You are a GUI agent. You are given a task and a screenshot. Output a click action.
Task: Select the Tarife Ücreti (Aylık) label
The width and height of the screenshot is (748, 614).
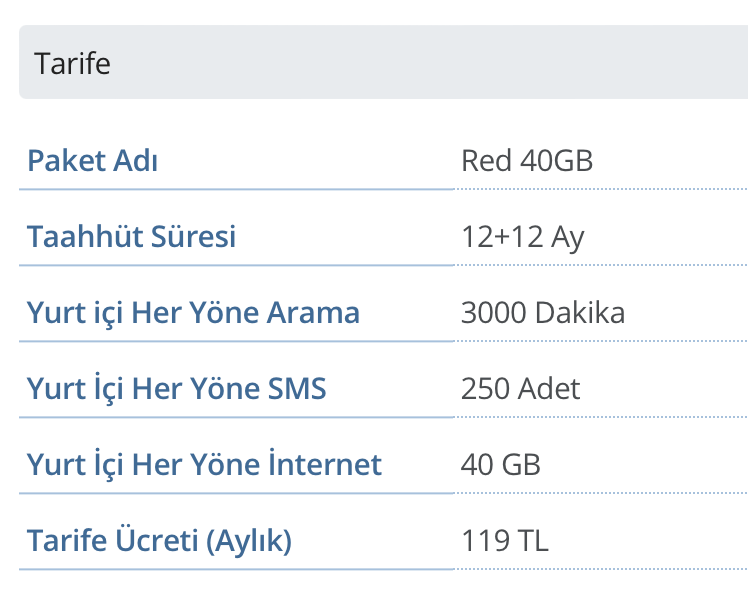click(x=159, y=541)
